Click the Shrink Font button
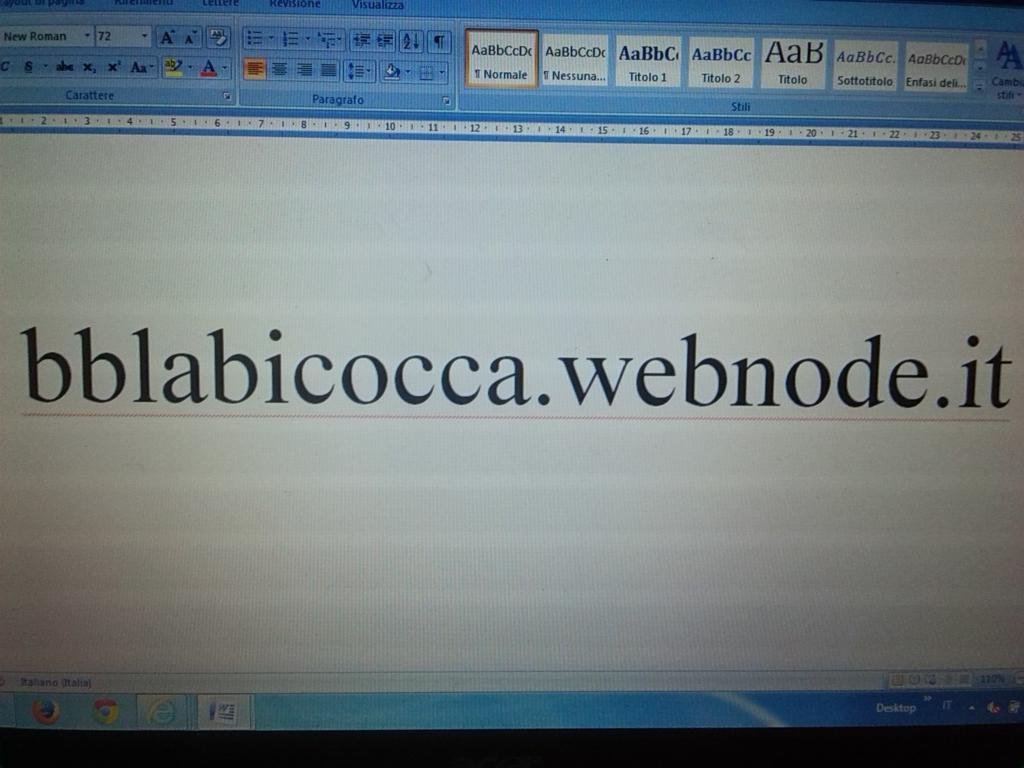Image resolution: width=1024 pixels, height=768 pixels. [189, 37]
